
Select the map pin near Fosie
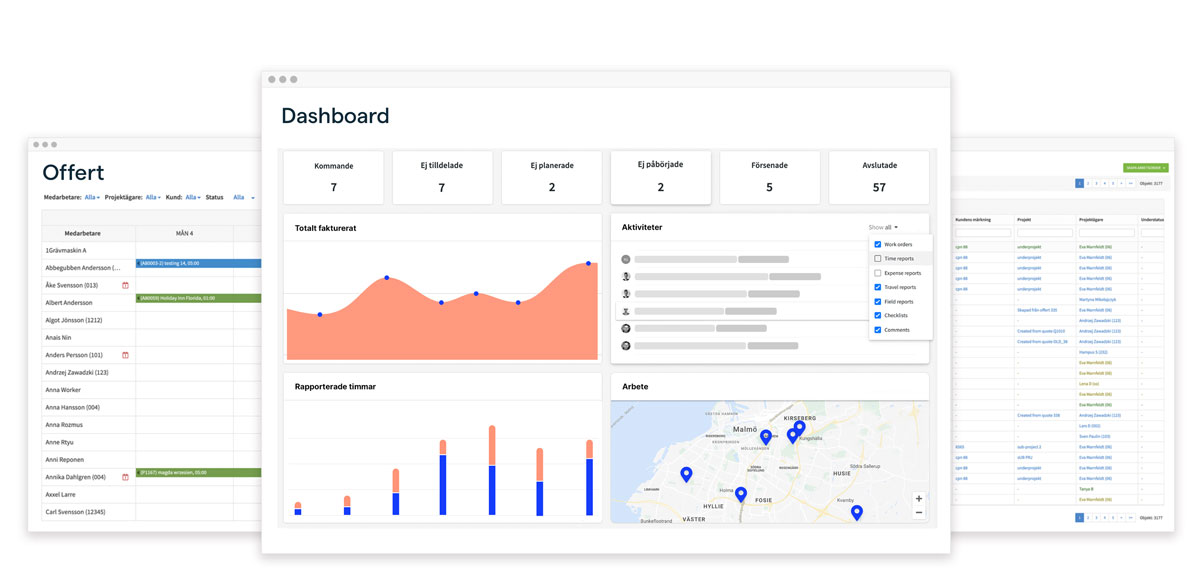tap(741, 494)
